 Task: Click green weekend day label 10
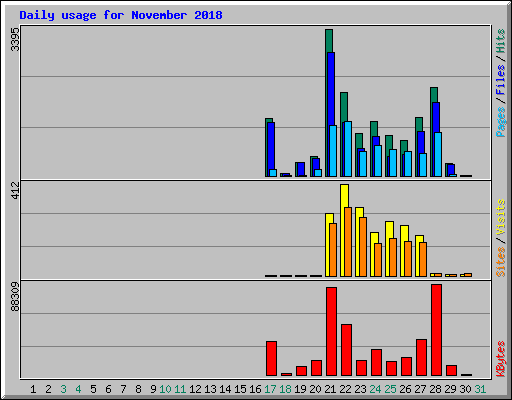(x=165, y=389)
